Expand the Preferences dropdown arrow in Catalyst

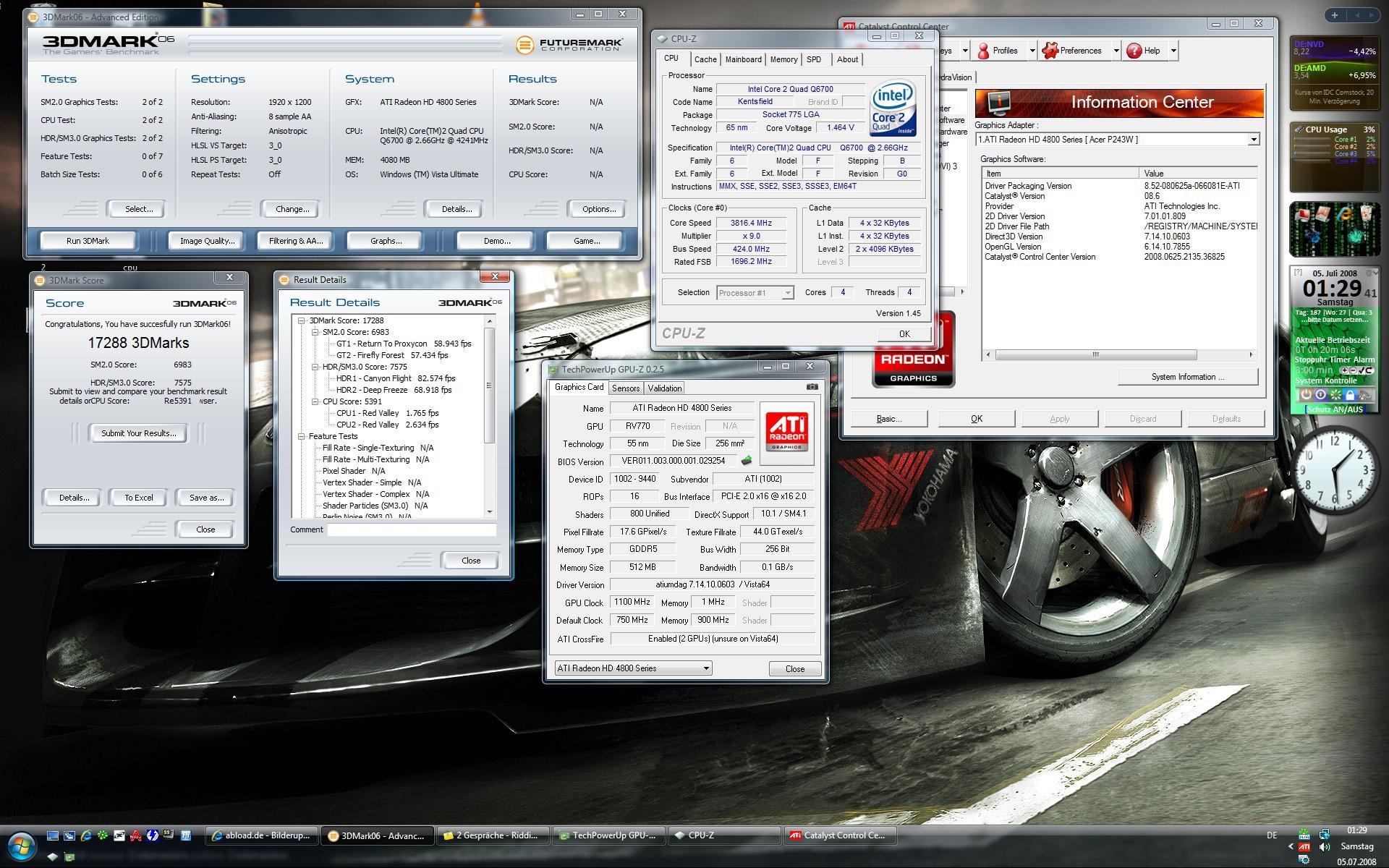(x=1116, y=51)
